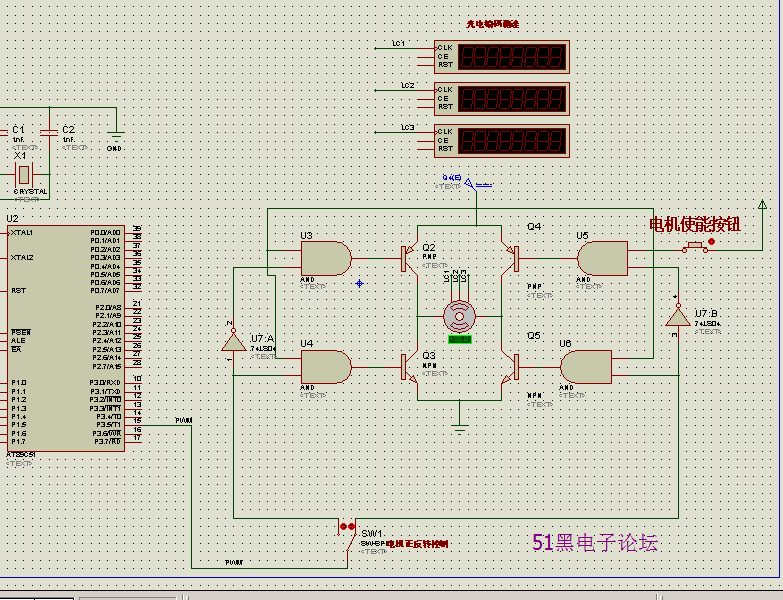Click the LC3 net label
Viewport: 783px width, 600px height.
tap(408, 127)
